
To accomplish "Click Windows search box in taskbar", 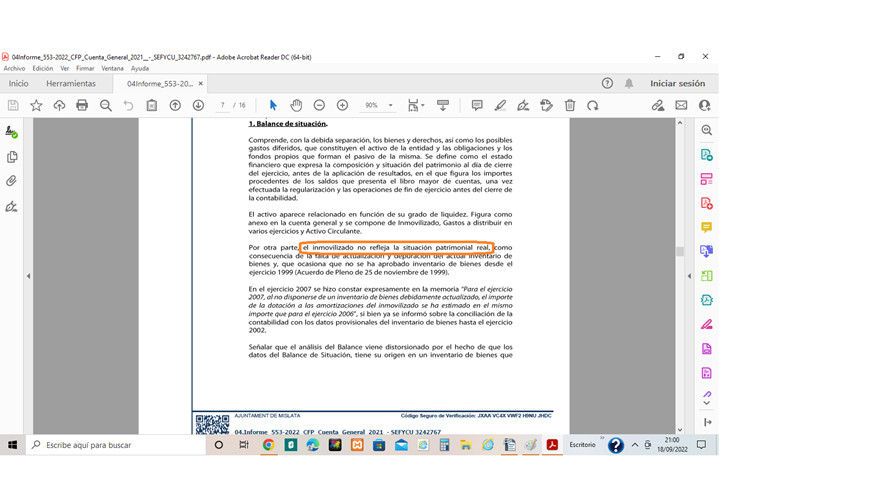I will click(116, 445).
